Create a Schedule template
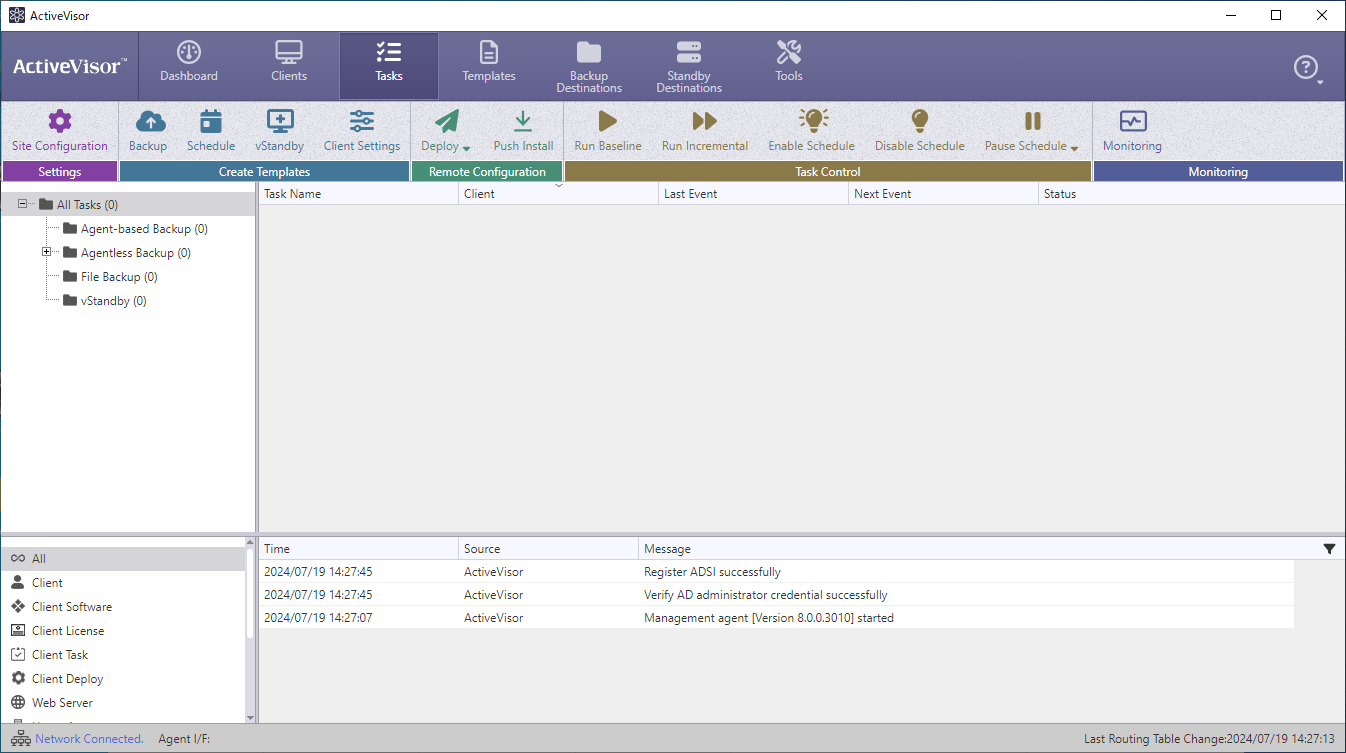Screen dimensions: 1346x753 coord(211,131)
